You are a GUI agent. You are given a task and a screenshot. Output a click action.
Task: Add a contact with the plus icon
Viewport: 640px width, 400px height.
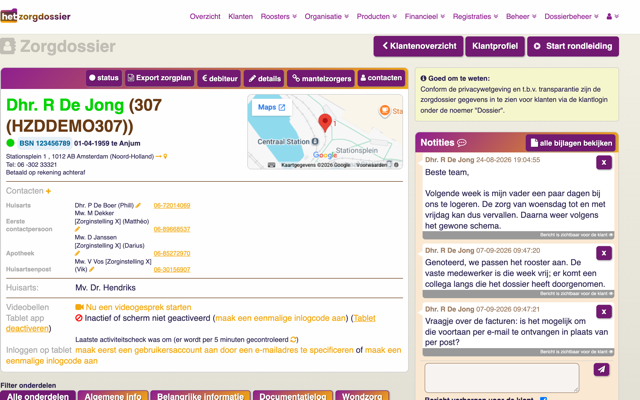(x=49, y=191)
